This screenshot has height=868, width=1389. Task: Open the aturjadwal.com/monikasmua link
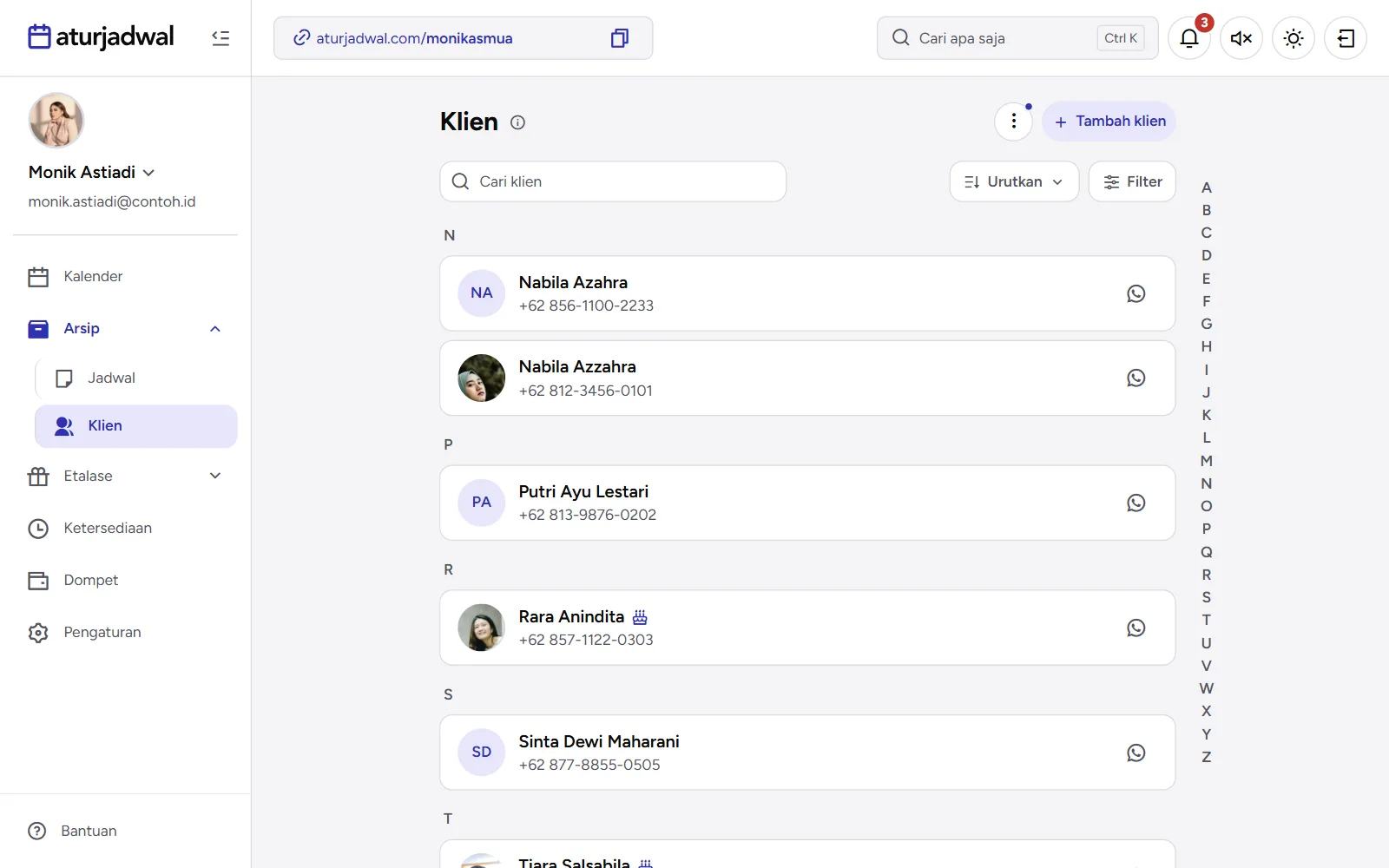click(x=414, y=38)
